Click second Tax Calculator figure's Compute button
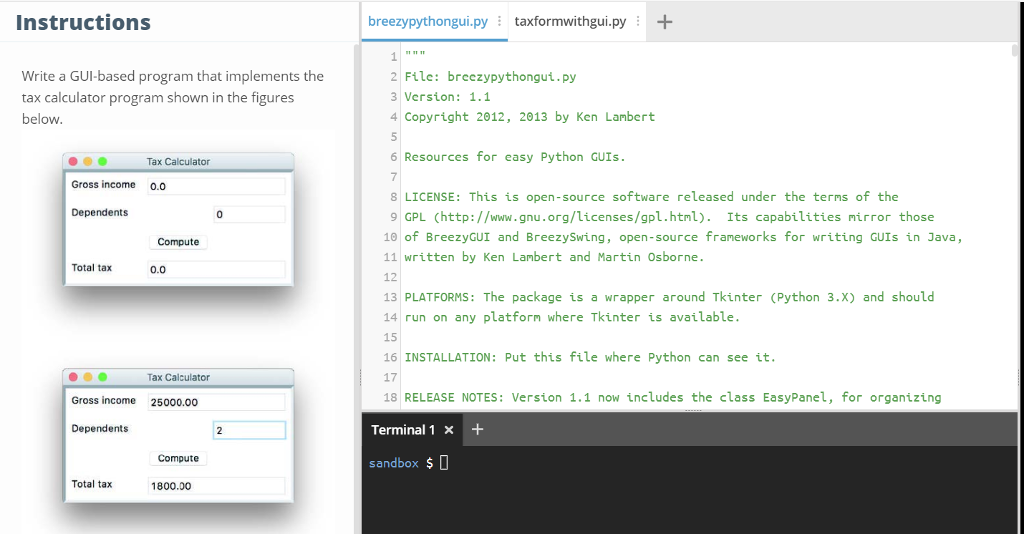The image size is (1024, 534). click(178, 458)
